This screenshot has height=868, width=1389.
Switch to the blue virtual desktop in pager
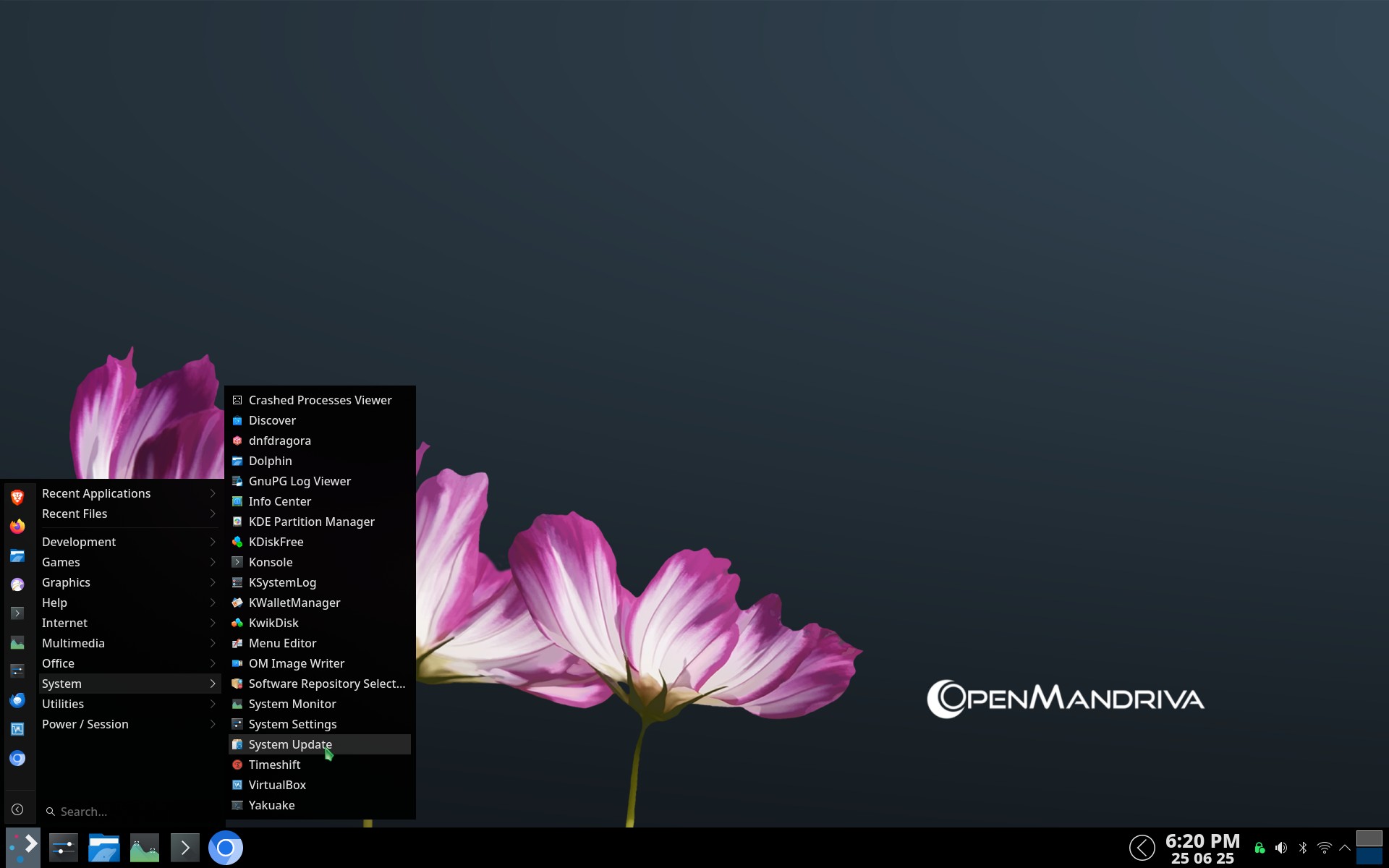[1369, 856]
